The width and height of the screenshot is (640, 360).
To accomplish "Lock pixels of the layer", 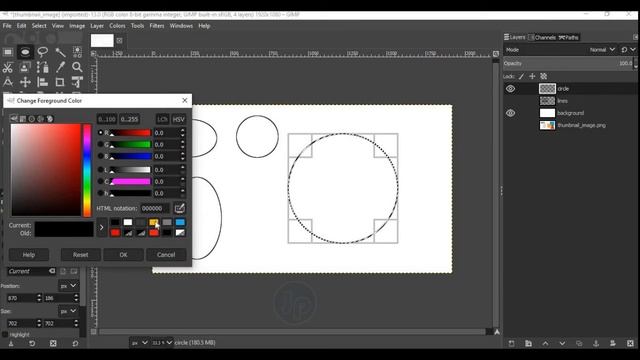I will pyautogui.click(x=521, y=76).
